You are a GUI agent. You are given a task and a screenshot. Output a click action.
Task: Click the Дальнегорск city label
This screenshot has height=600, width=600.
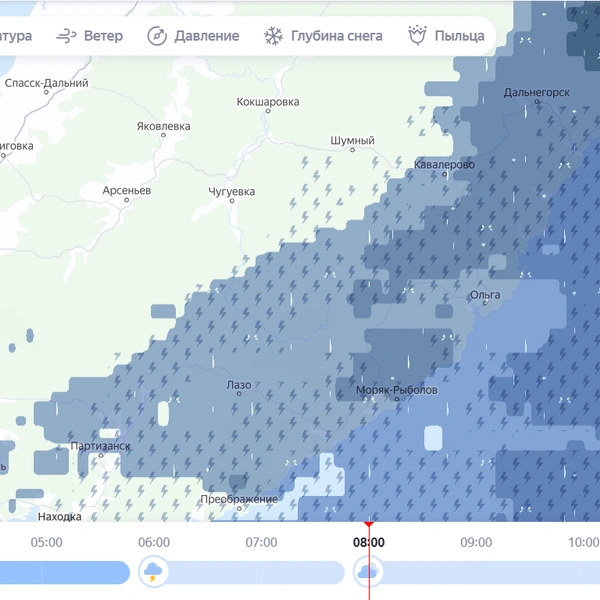tap(536, 93)
